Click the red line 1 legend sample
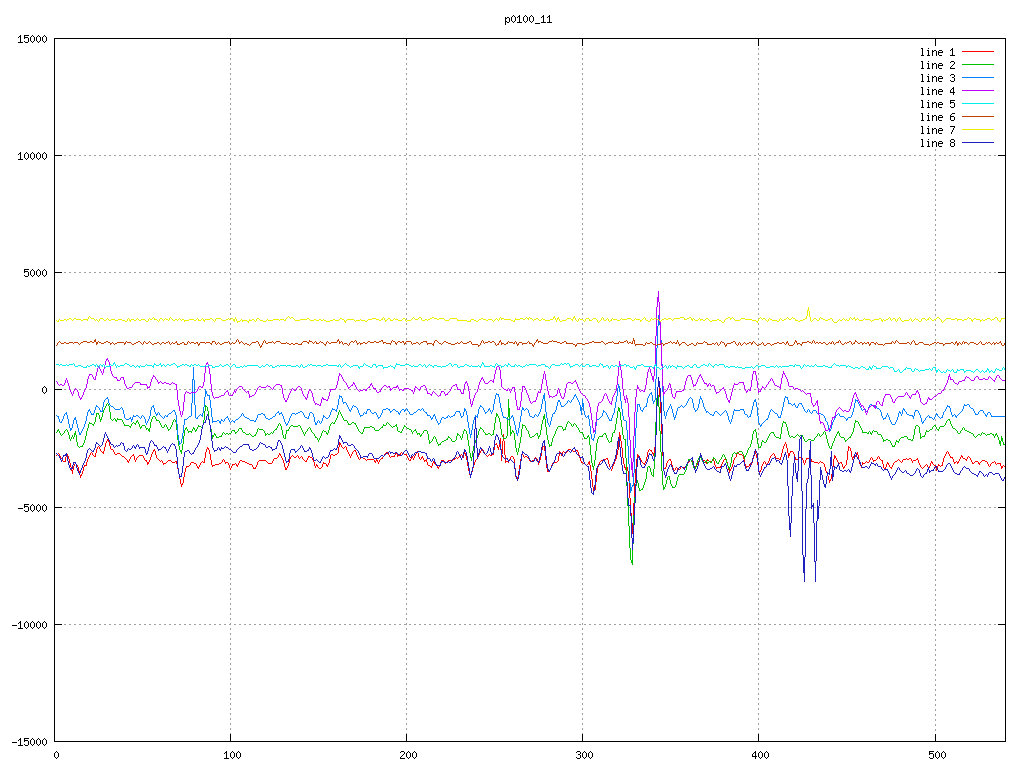 (x=978, y=52)
